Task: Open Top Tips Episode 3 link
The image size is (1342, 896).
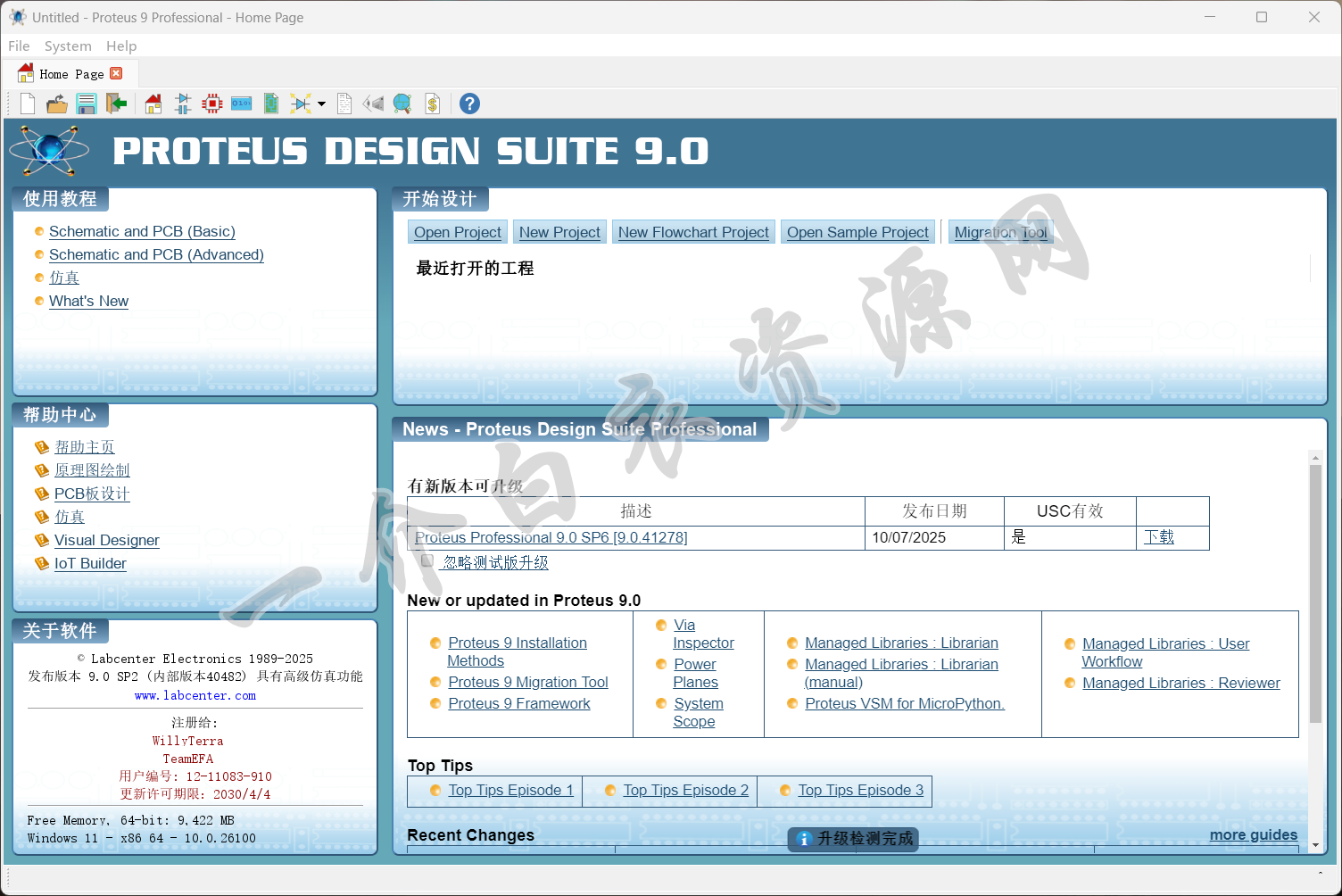Action: point(860,790)
